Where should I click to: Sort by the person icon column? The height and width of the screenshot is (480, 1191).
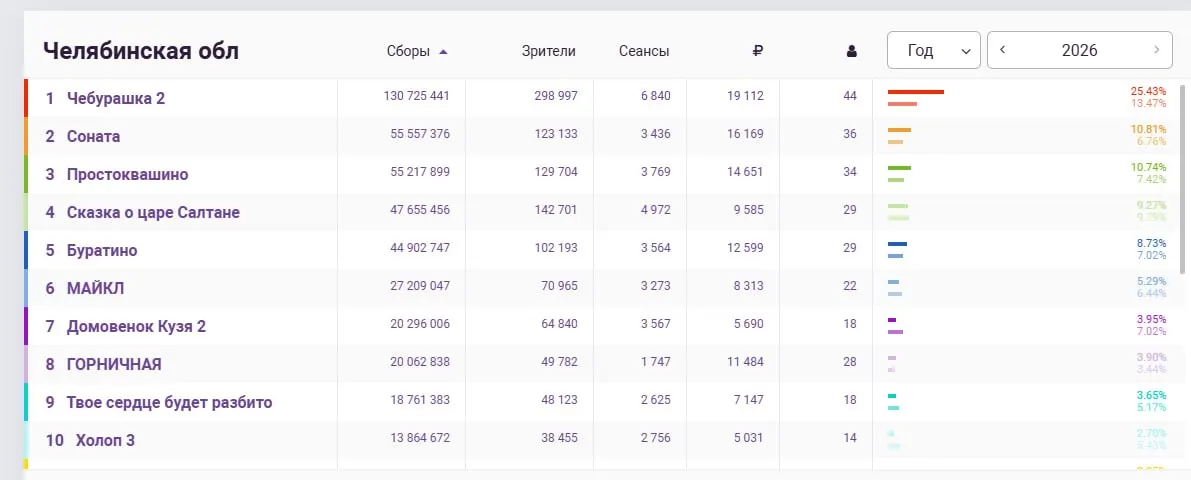pos(851,52)
